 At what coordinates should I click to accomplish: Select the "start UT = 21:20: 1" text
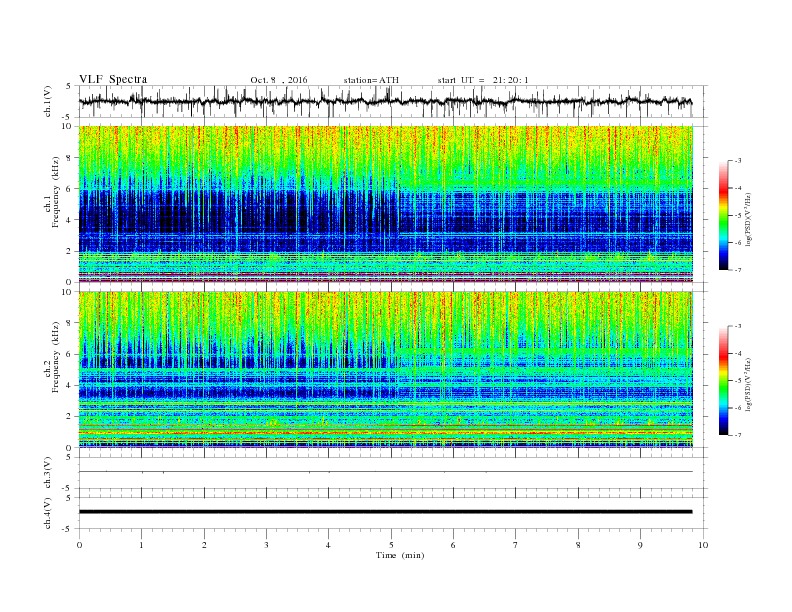coord(483,80)
